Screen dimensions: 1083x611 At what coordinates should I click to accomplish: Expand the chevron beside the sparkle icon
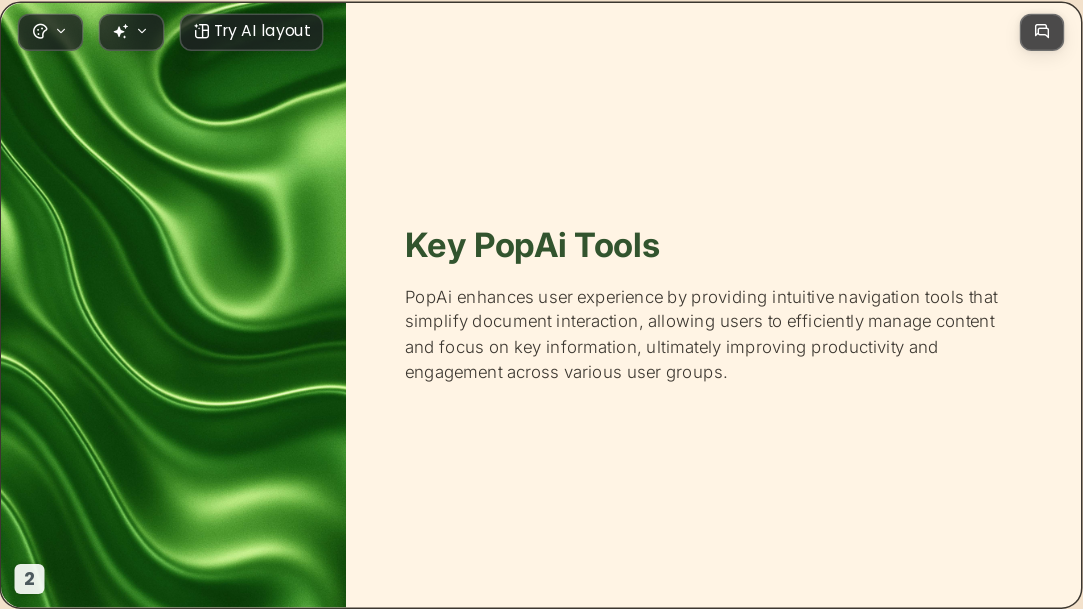(x=142, y=31)
